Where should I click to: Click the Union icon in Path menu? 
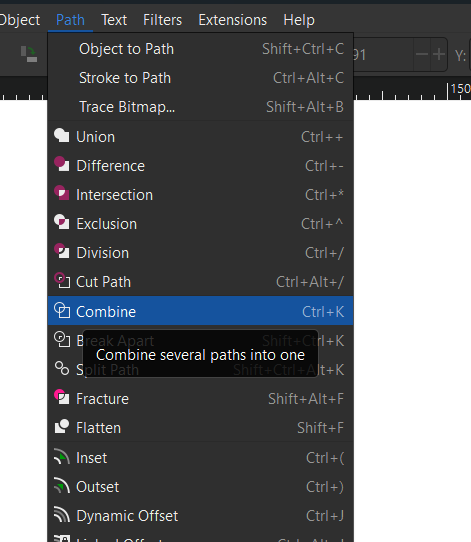click(62, 135)
